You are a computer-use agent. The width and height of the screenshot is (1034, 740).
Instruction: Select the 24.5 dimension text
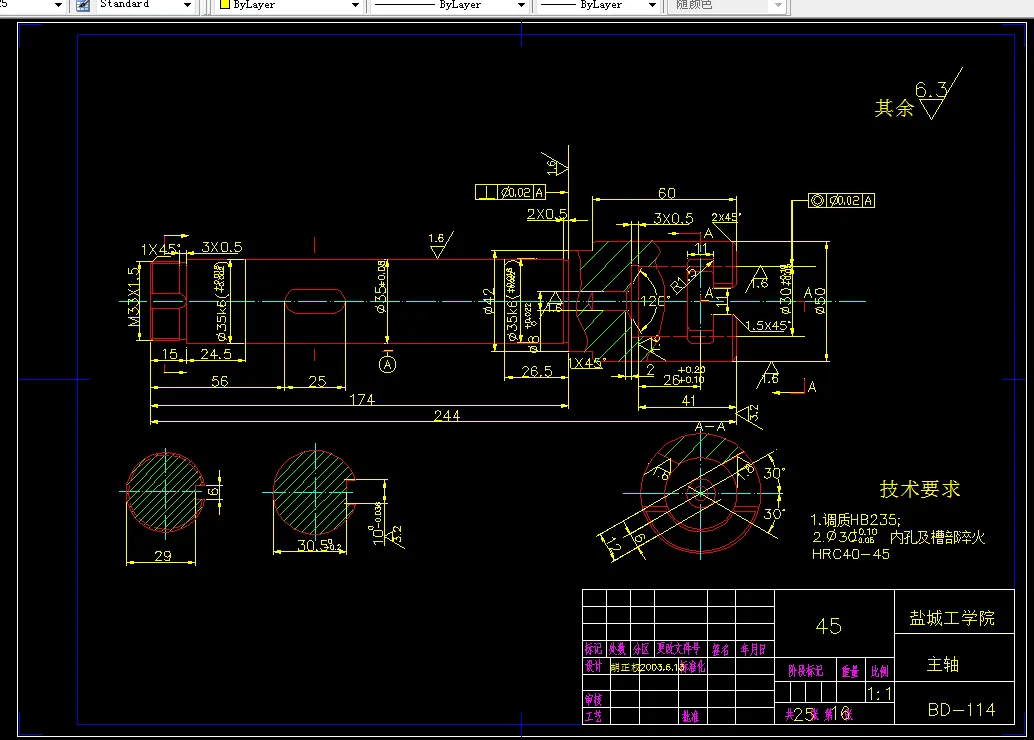pyautogui.click(x=216, y=354)
